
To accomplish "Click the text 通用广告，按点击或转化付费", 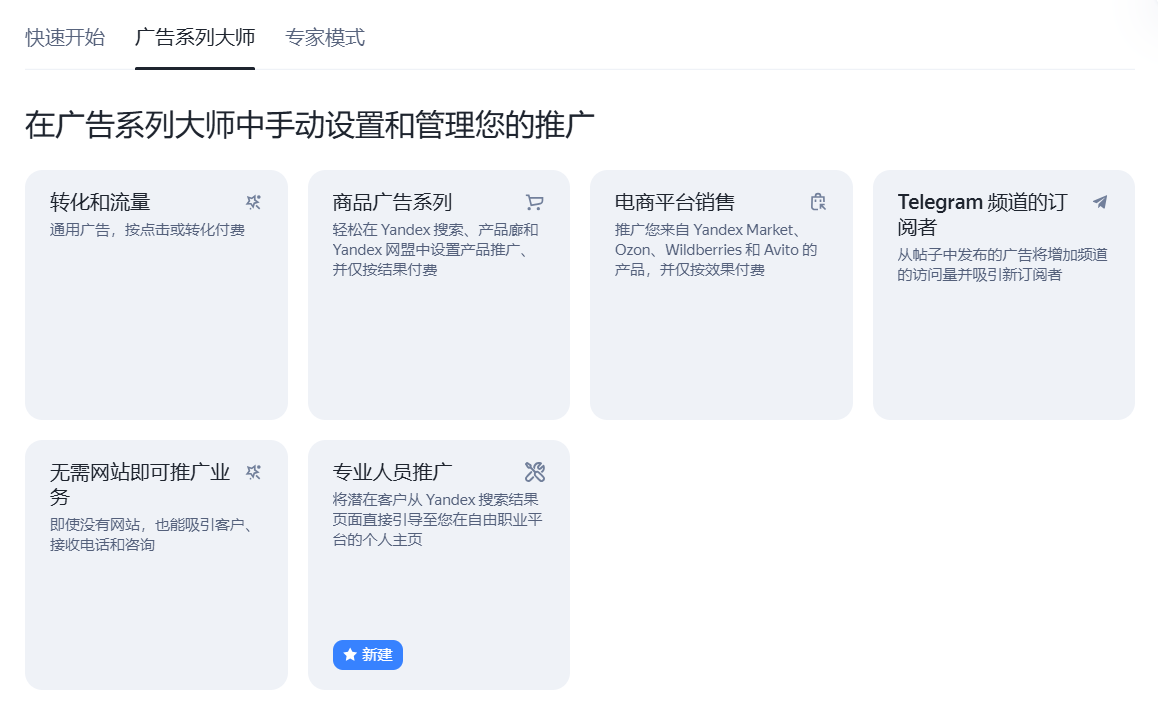I will [148, 230].
